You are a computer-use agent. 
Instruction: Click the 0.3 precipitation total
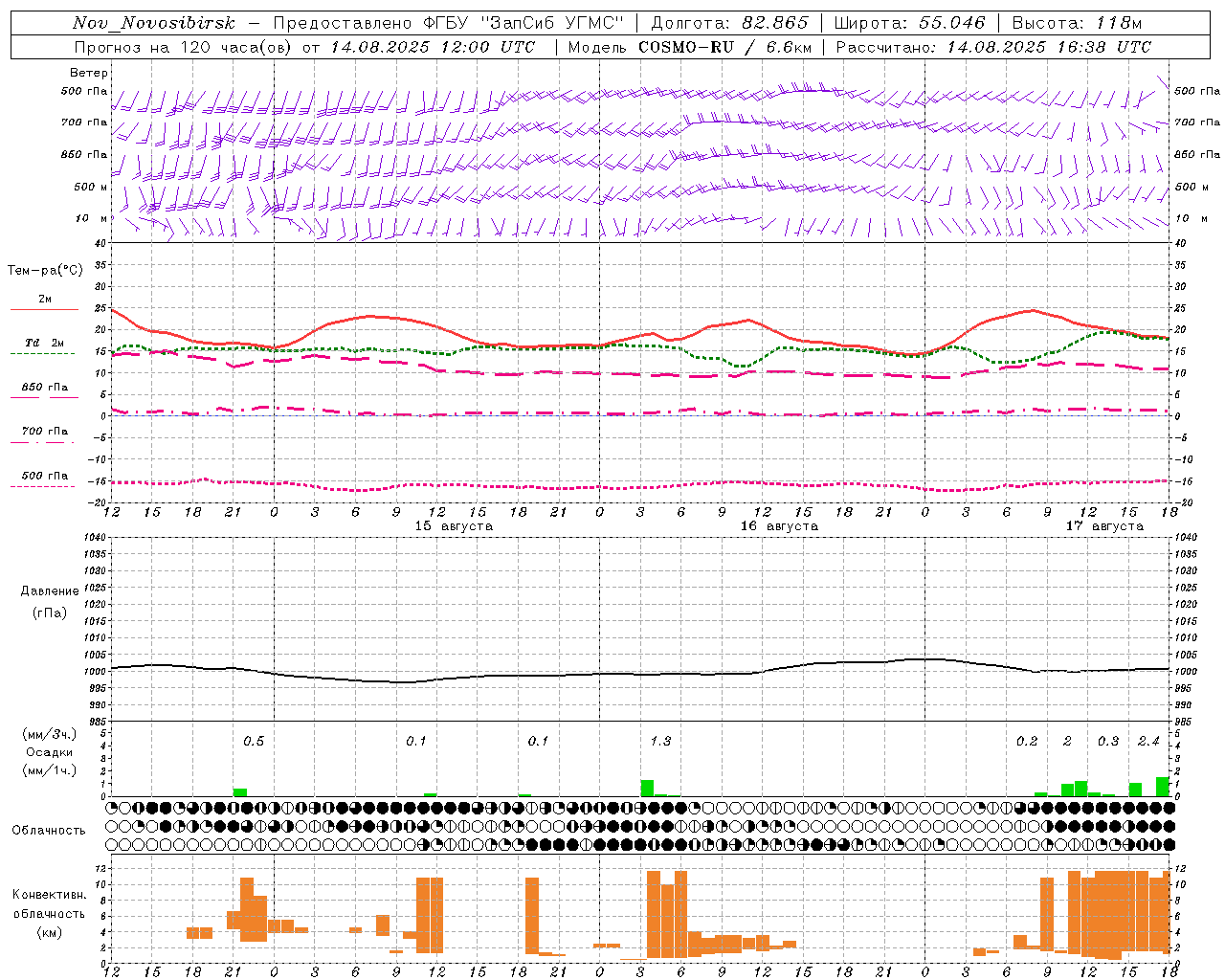click(x=1108, y=742)
